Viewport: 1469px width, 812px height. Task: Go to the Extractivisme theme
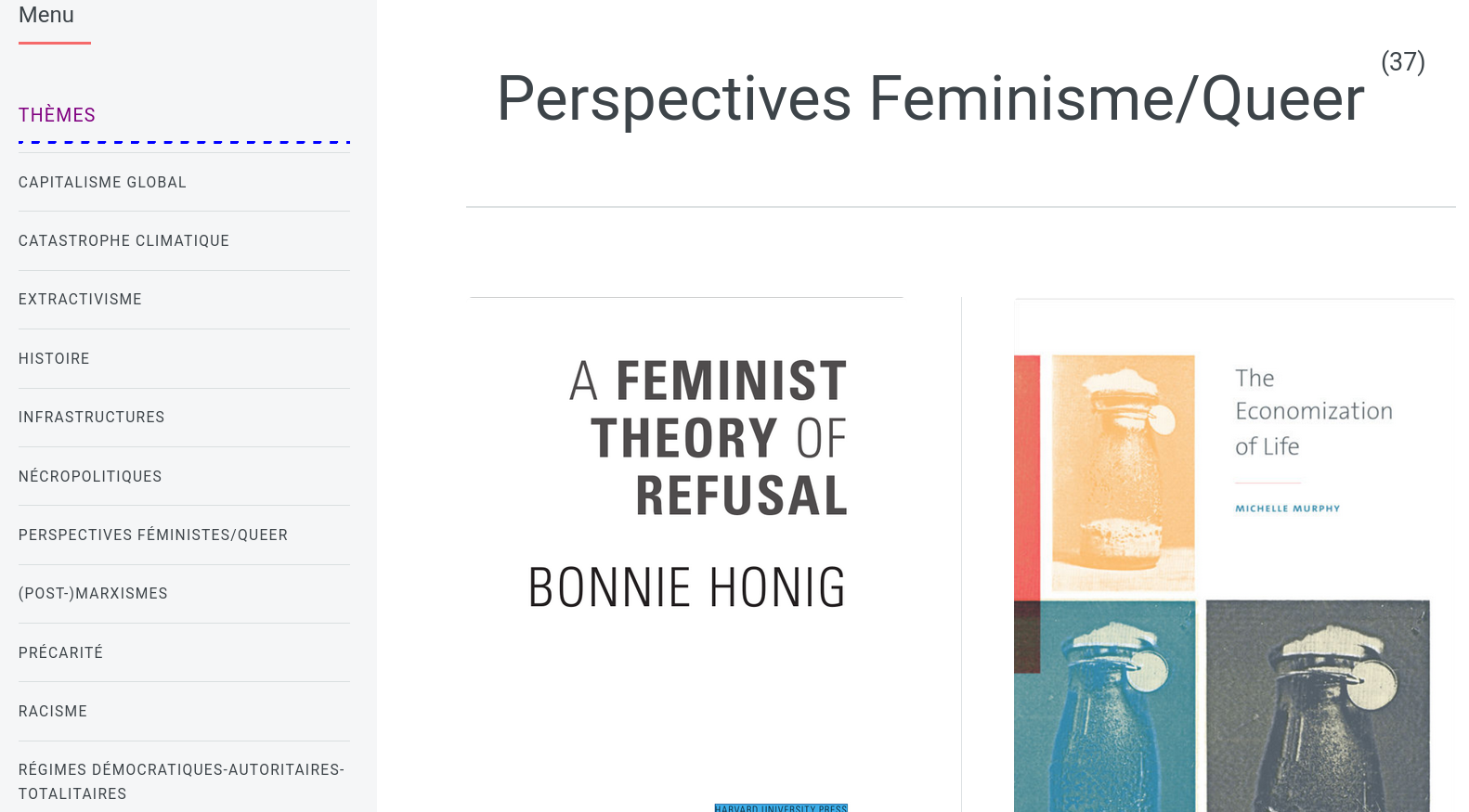80,300
